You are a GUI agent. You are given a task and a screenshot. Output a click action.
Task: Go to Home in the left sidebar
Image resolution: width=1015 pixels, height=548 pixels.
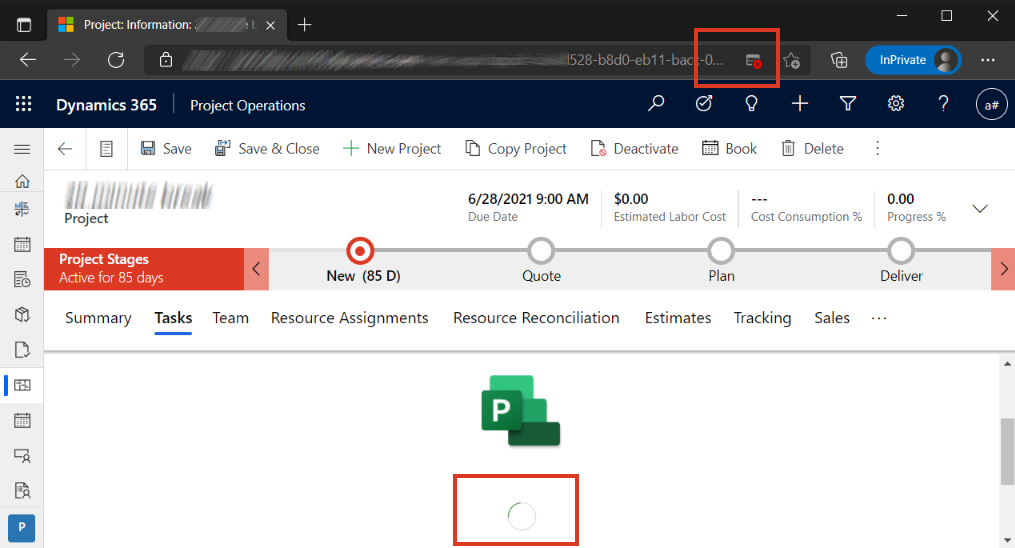(22, 181)
